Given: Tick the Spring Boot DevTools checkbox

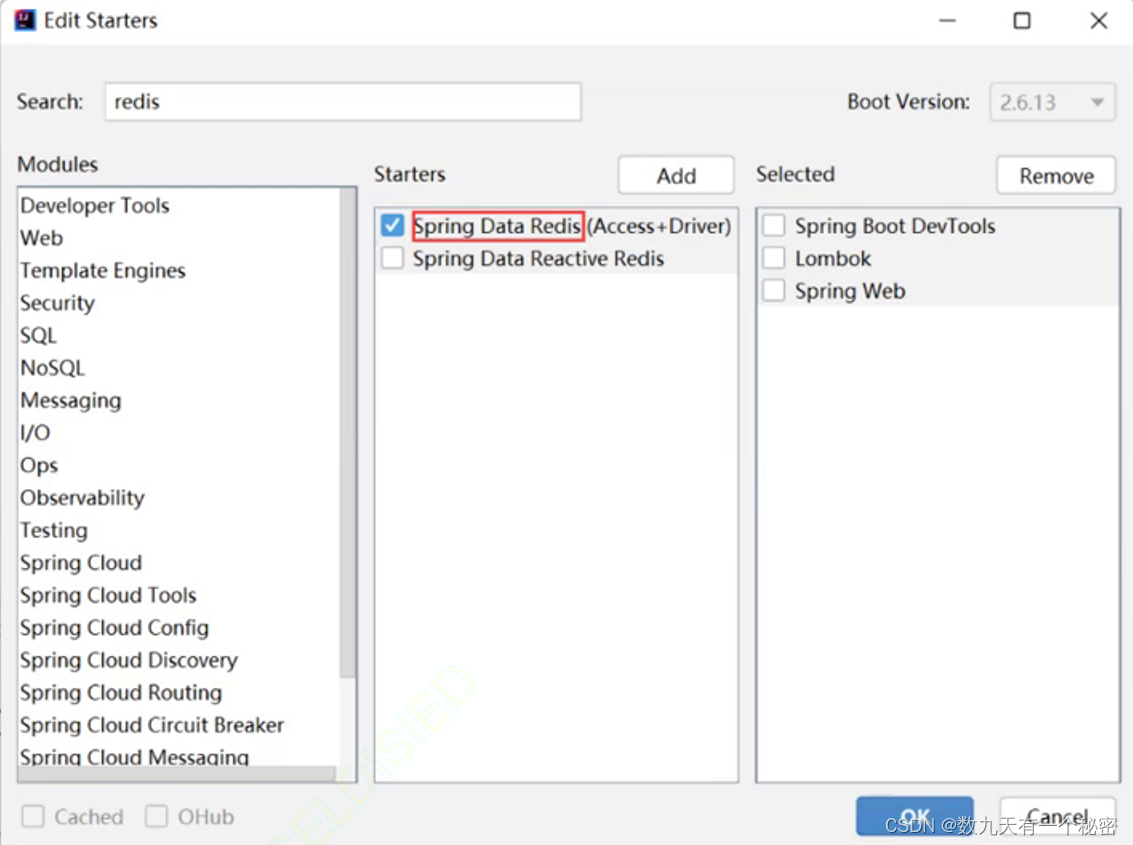Looking at the screenshot, I should click(x=774, y=226).
